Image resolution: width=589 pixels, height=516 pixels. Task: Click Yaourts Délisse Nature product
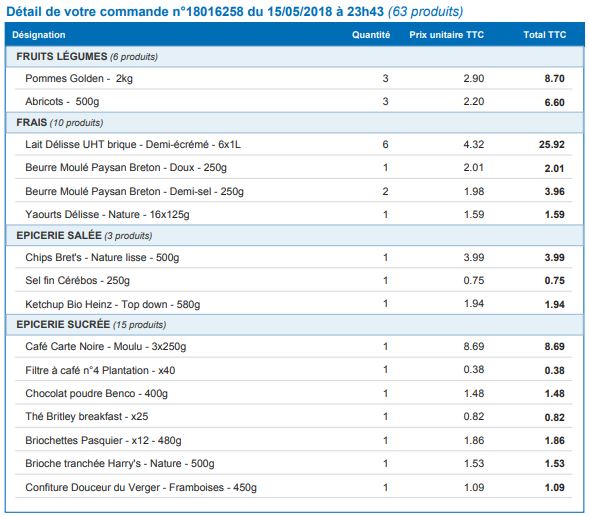(107, 214)
